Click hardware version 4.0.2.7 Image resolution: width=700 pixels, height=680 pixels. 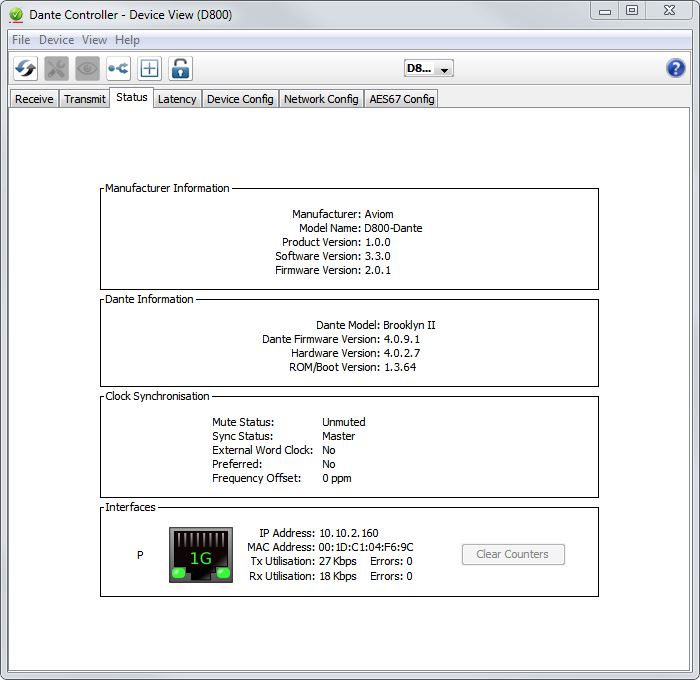[x=402, y=353]
